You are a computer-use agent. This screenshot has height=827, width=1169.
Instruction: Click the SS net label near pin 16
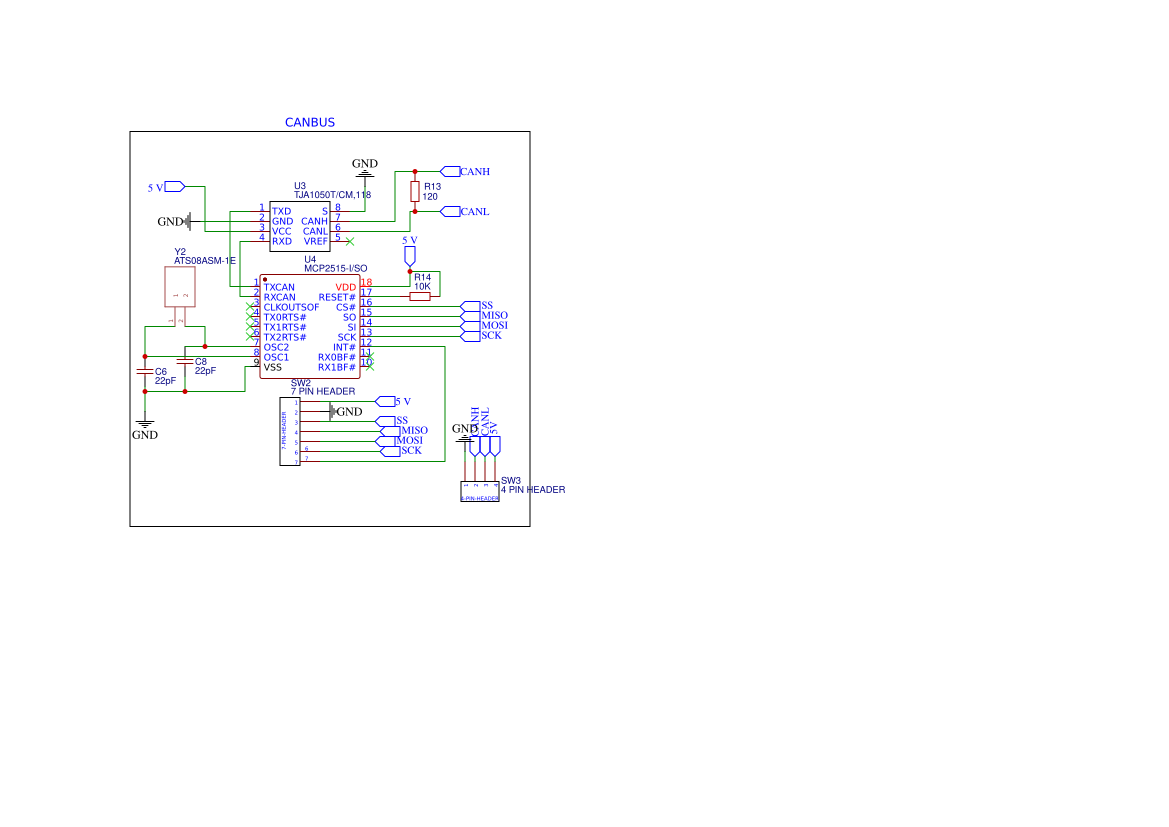pyautogui.click(x=487, y=306)
